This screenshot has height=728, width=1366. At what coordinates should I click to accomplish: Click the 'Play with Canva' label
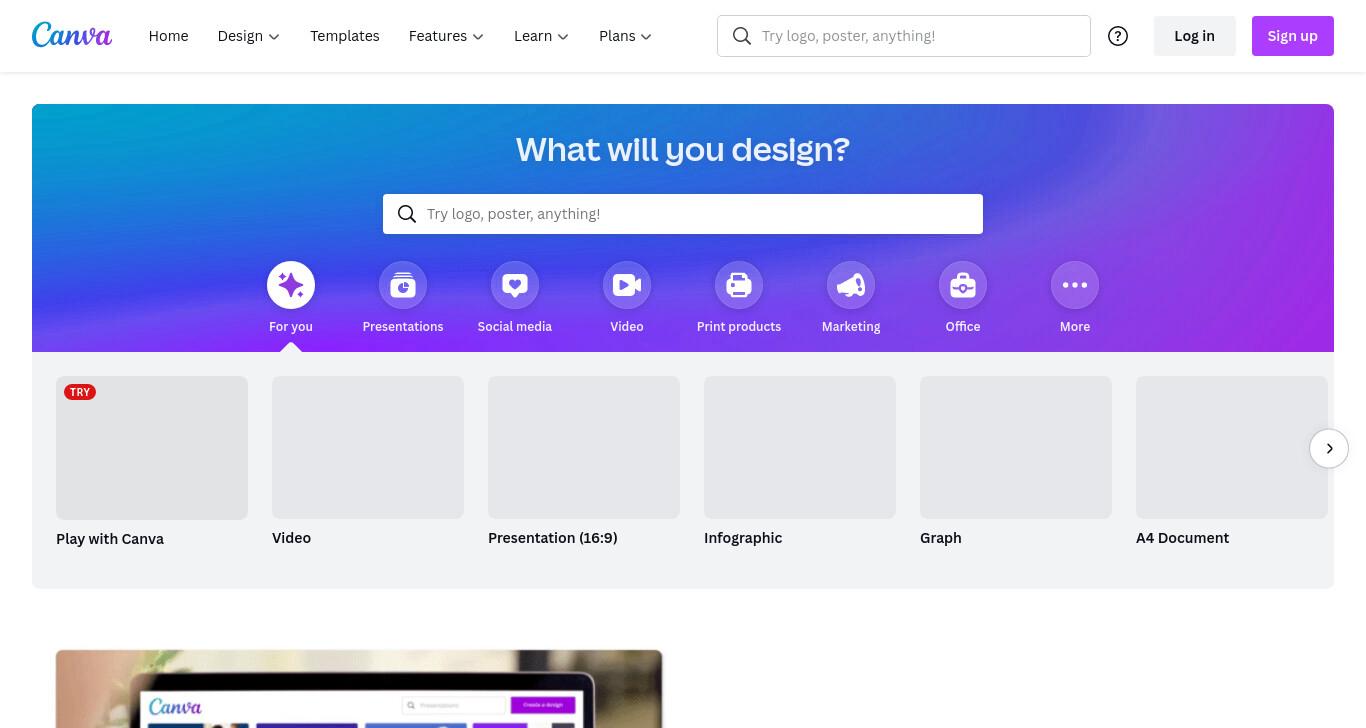point(110,539)
